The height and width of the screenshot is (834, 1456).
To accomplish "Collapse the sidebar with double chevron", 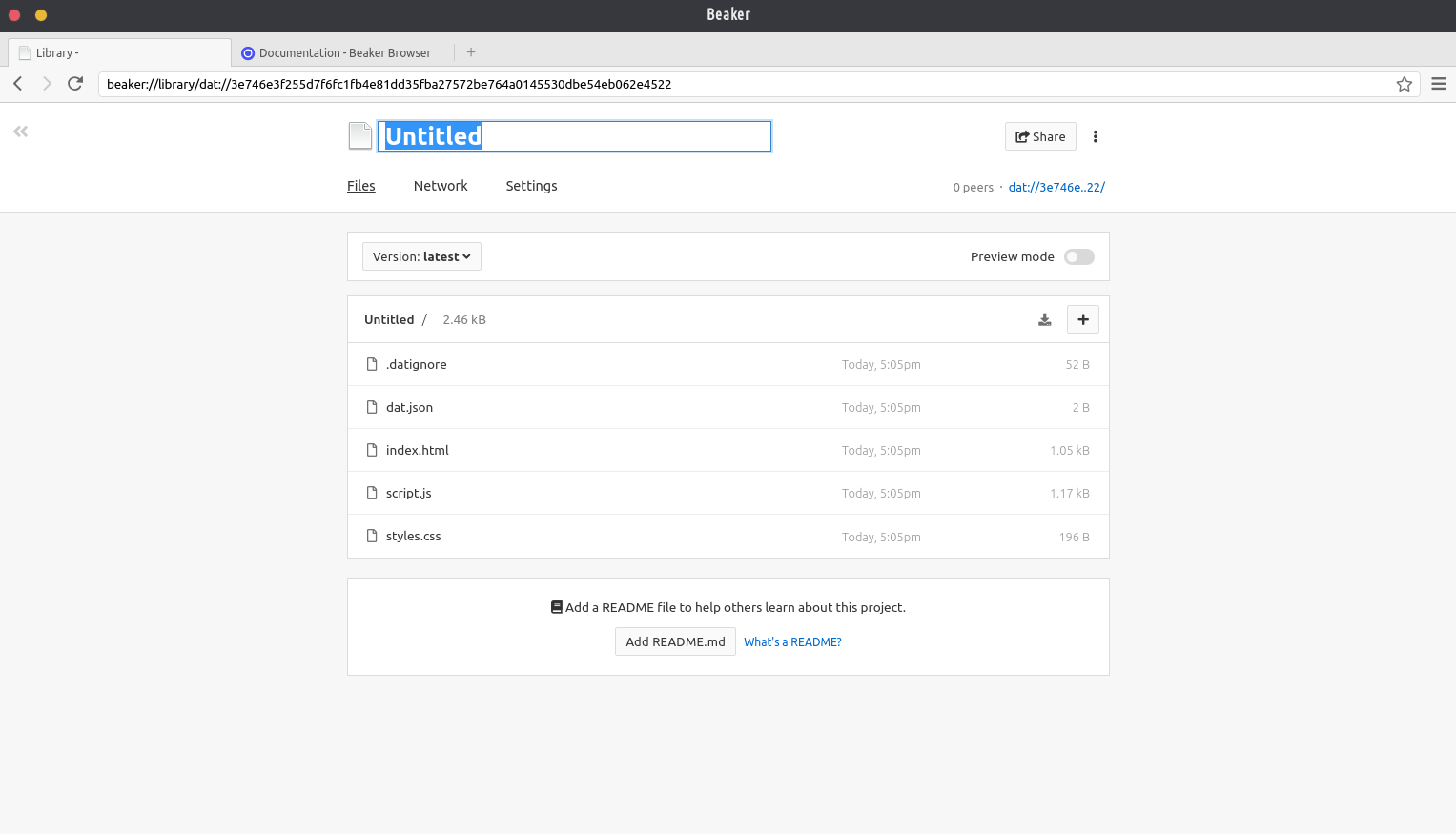I will click(x=21, y=132).
